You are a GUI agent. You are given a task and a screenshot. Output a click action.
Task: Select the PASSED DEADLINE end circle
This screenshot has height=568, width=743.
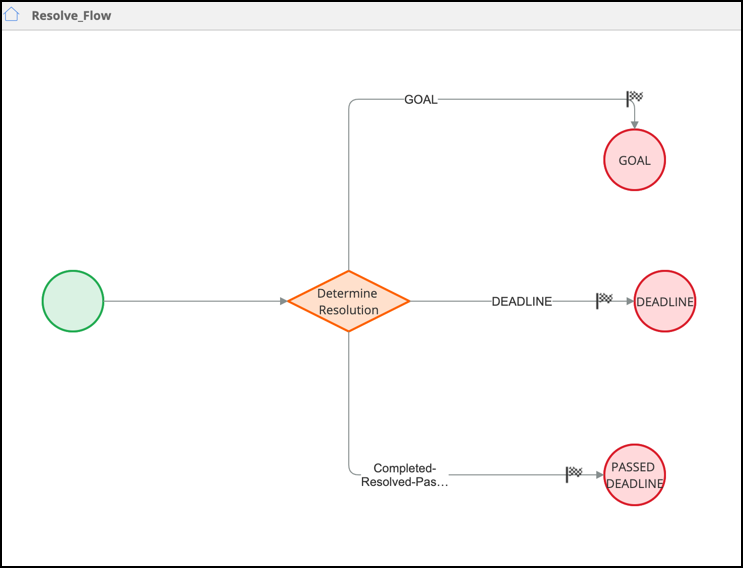tap(634, 475)
